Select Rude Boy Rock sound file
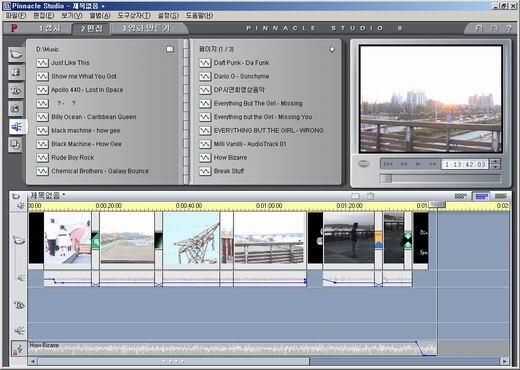The image size is (520, 370). (73, 158)
